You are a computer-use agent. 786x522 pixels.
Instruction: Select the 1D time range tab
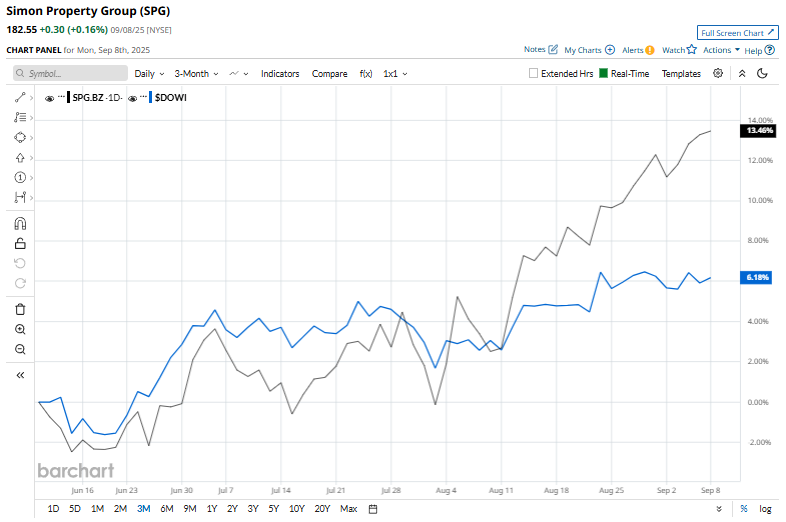point(53,508)
